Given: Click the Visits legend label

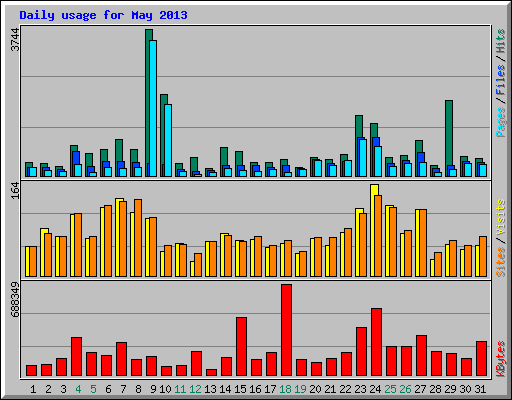Looking at the screenshot, I should coord(501,218).
